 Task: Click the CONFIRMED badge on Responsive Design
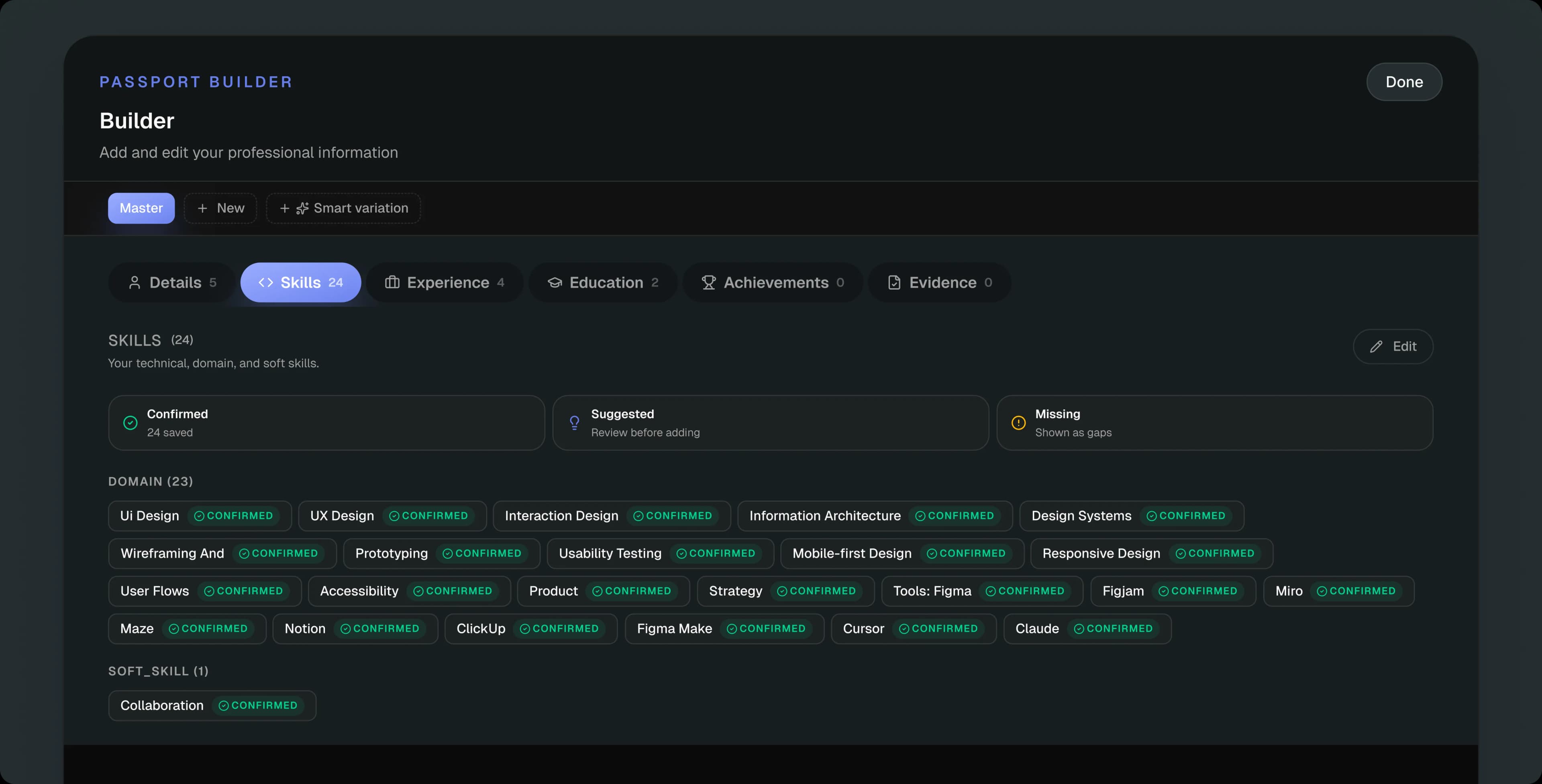click(x=1215, y=554)
